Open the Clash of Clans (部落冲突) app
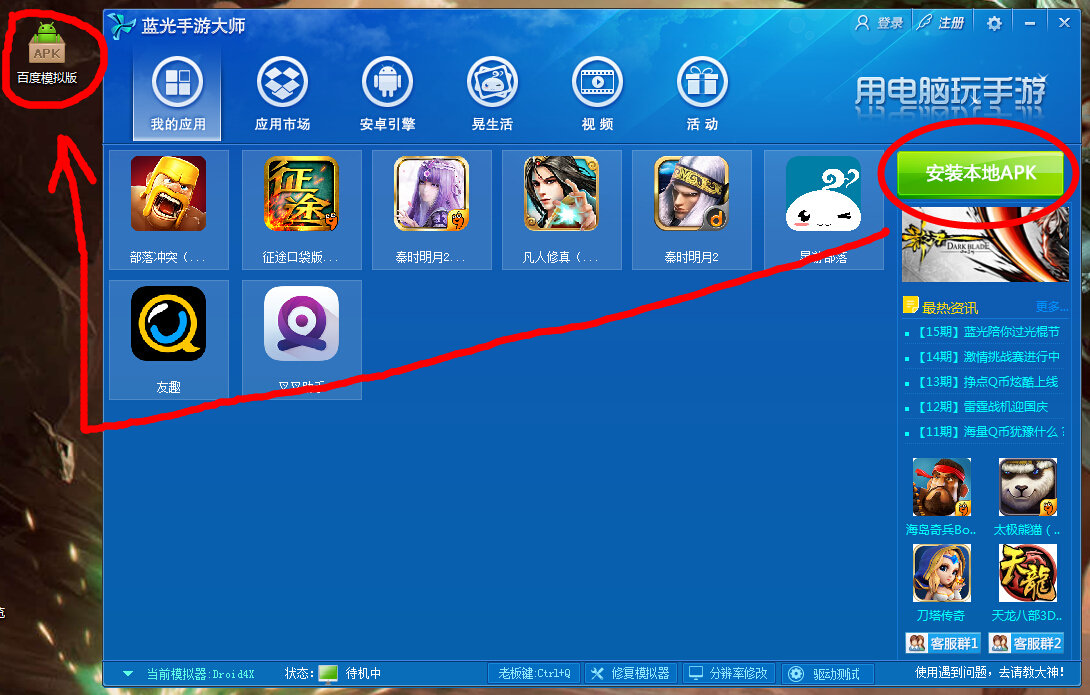This screenshot has height=695, width=1090. [x=168, y=194]
